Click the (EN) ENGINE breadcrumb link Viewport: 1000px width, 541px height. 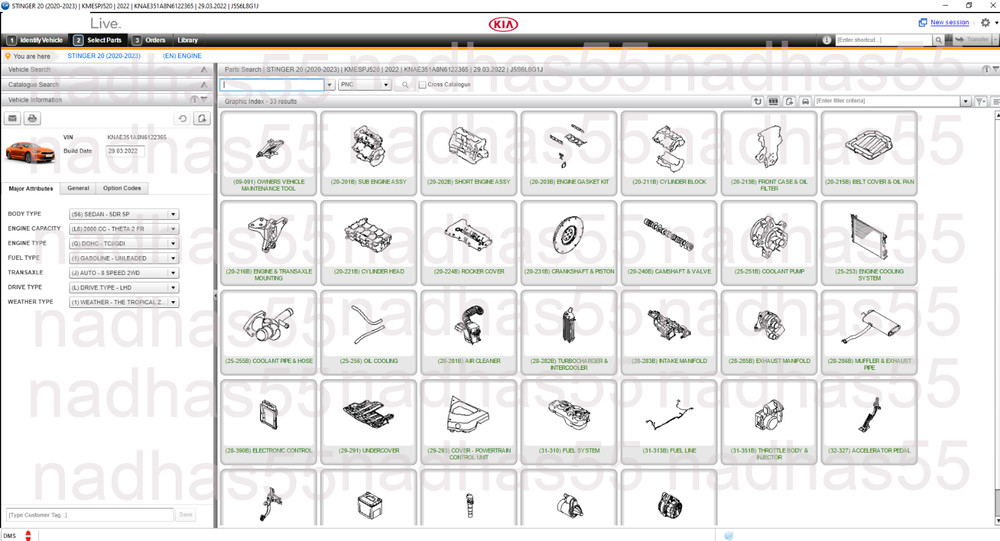182,56
